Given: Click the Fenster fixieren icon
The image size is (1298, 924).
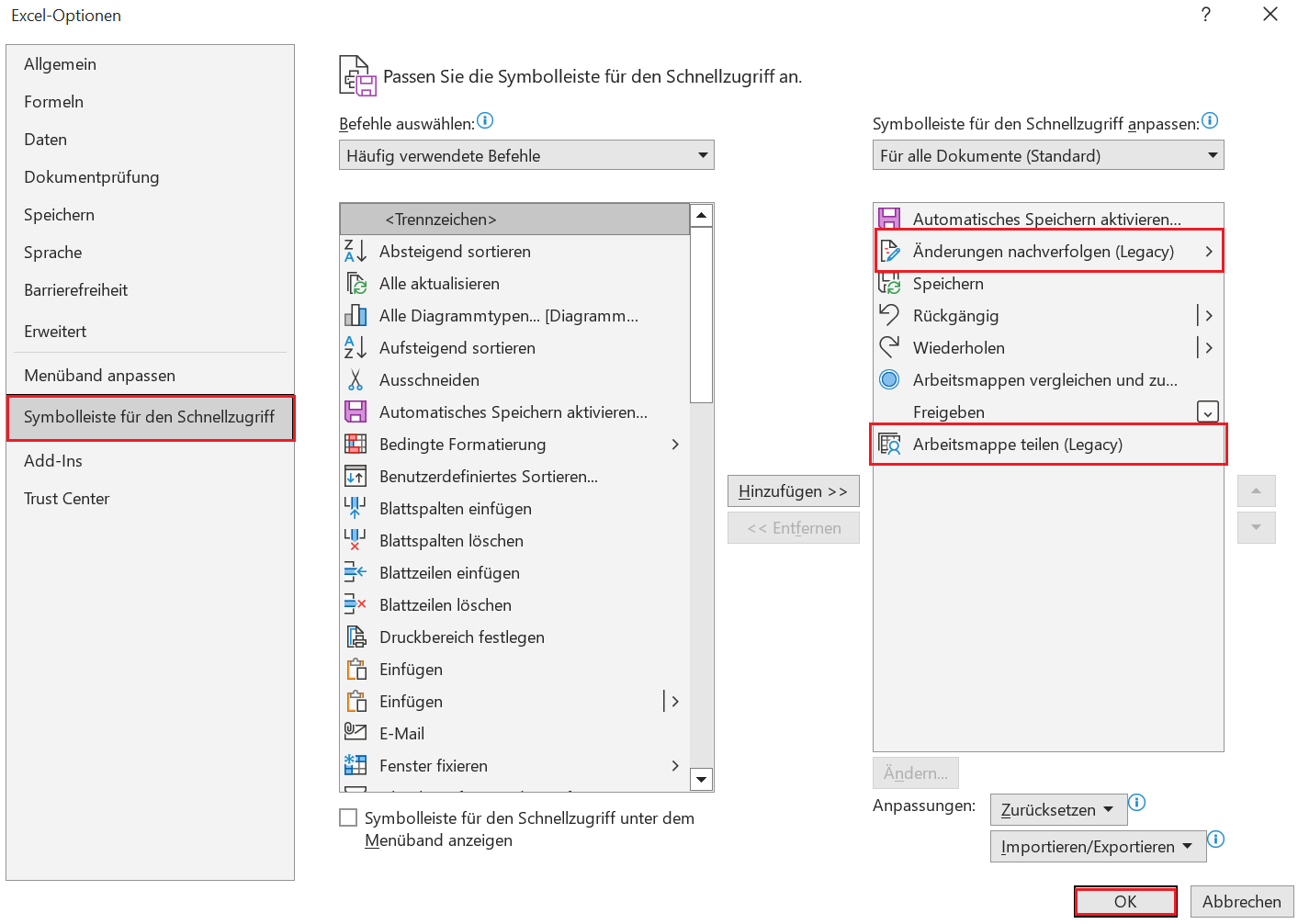Looking at the screenshot, I should point(356,765).
